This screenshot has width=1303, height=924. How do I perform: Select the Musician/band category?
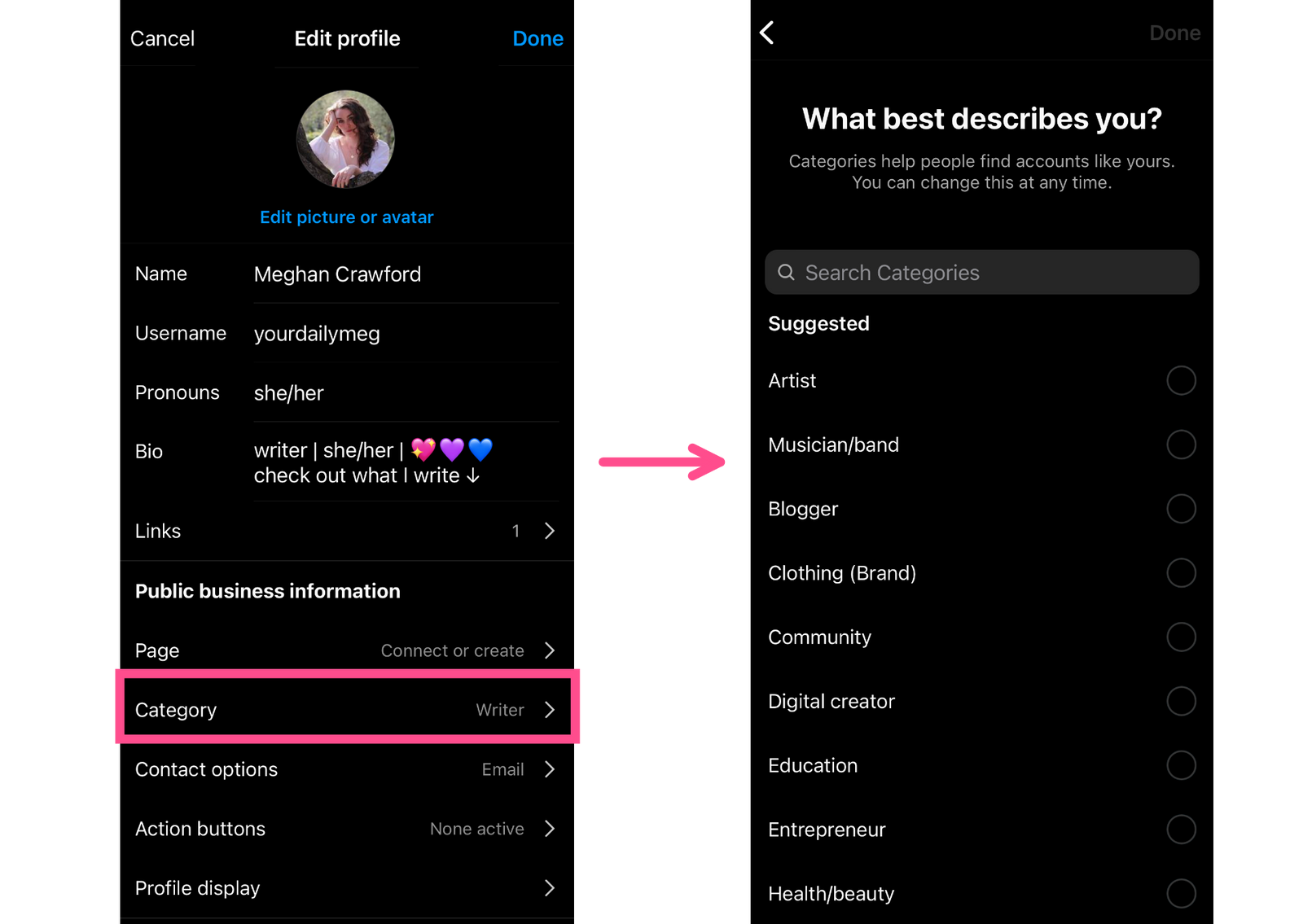point(1181,444)
